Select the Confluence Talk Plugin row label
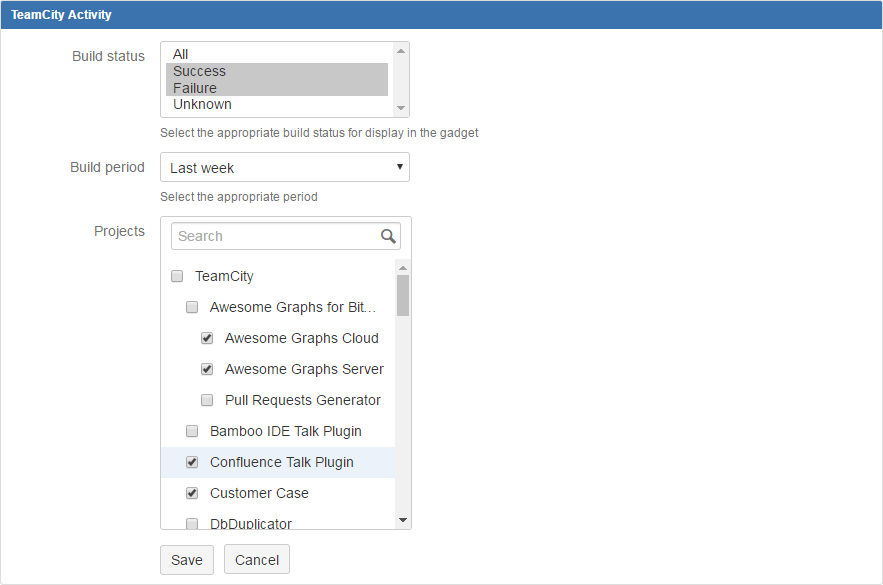Viewport: 883px width, 585px height. tap(282, 462)
